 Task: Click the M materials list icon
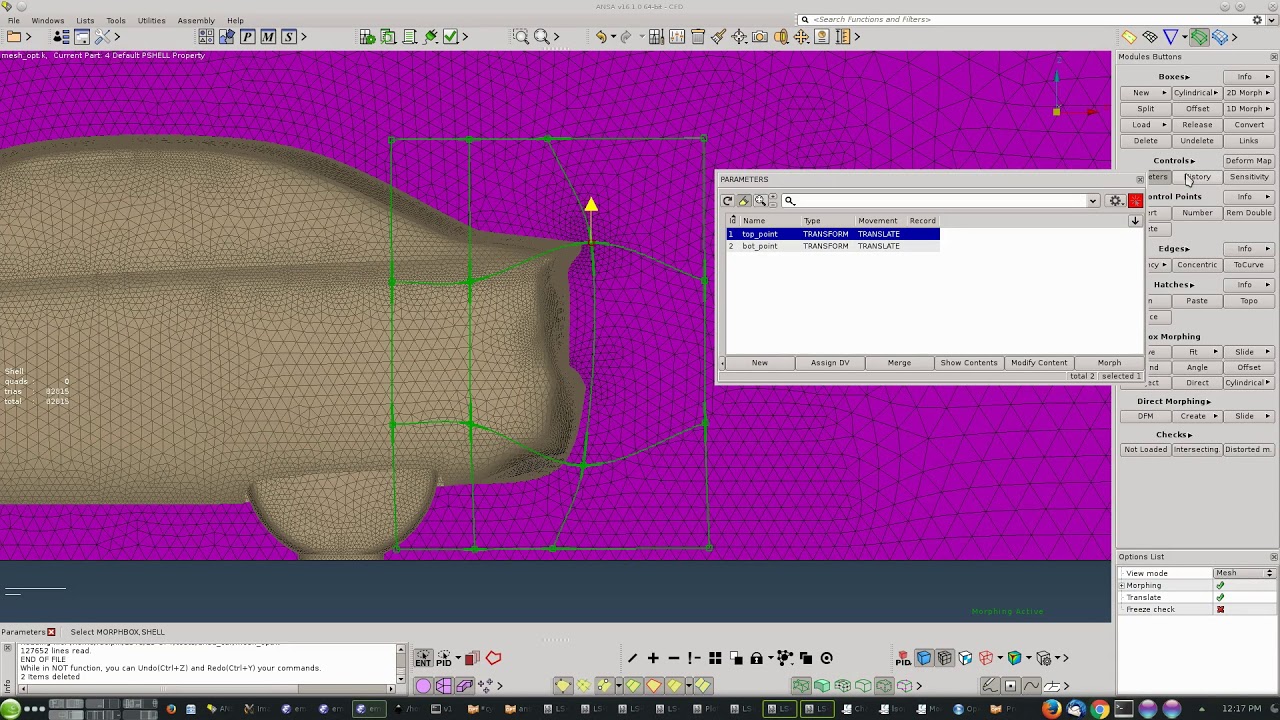point(268,37)
